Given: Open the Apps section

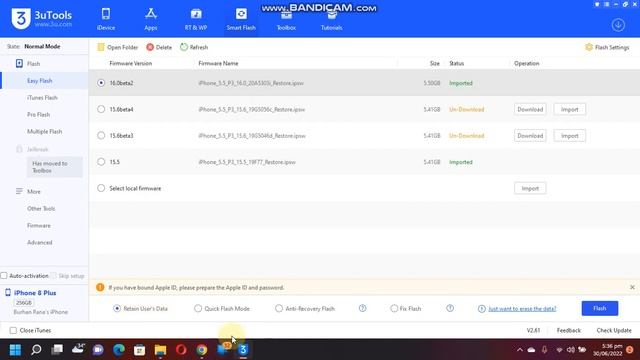Looking at the screenshot, I should (151, 19).
